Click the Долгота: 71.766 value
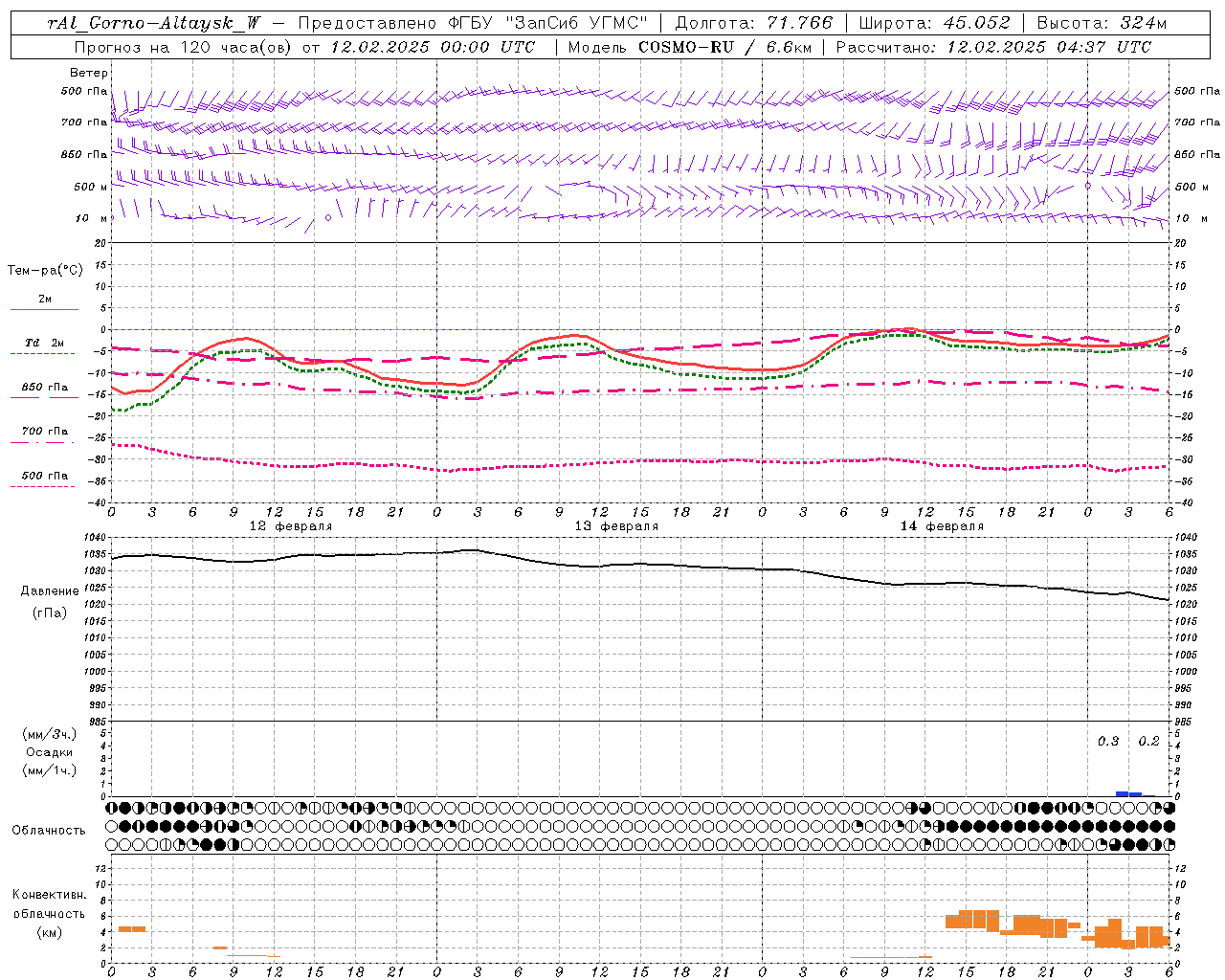 (x=754, y=23)
